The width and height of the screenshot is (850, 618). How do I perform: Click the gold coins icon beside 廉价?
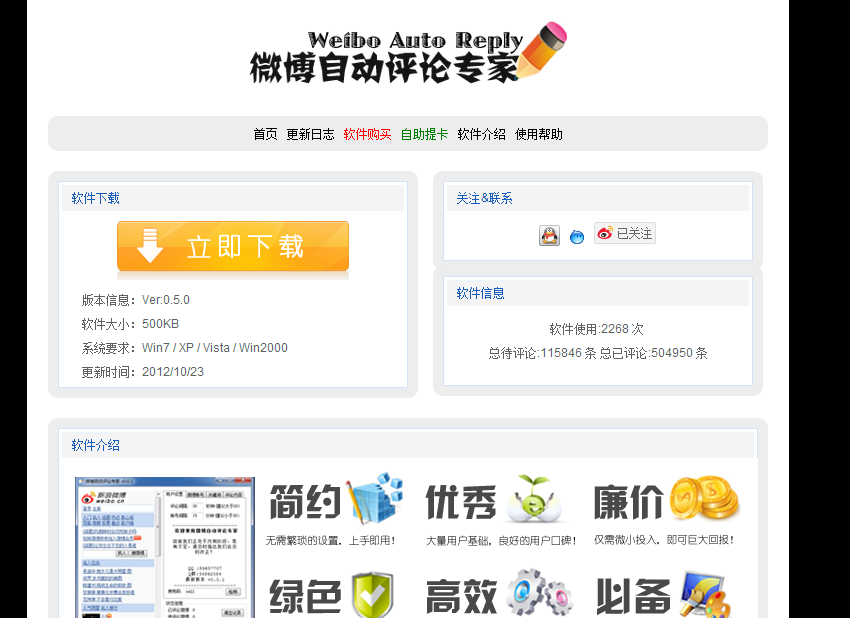(705, 498)
